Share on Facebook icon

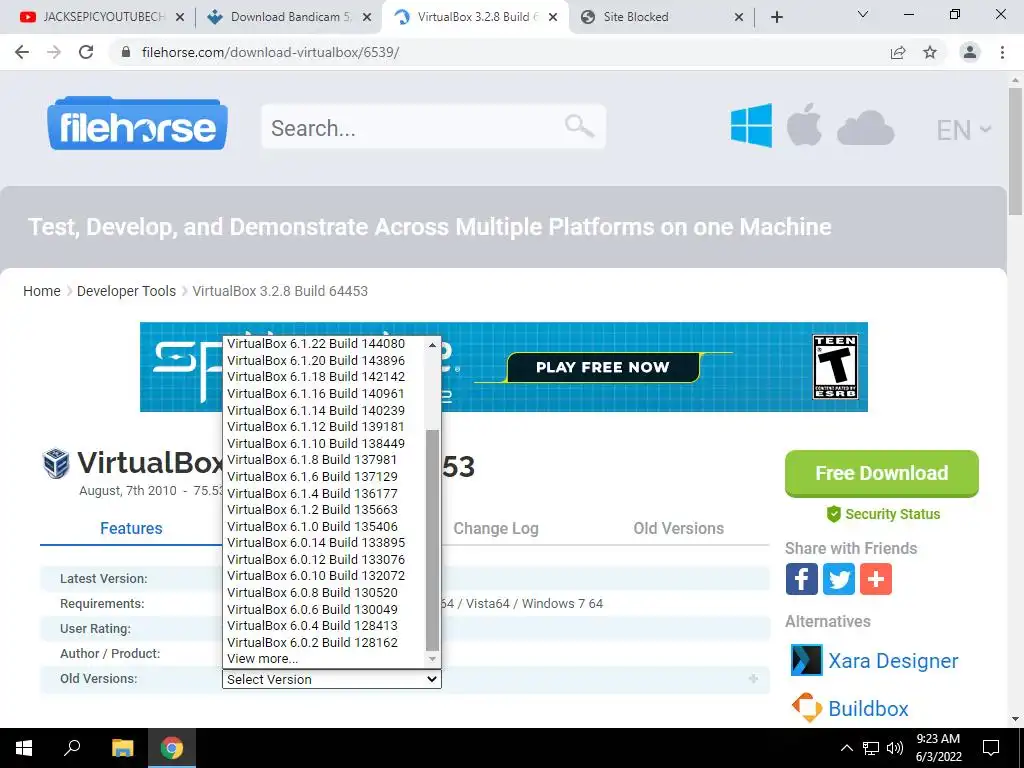point(801,579)
